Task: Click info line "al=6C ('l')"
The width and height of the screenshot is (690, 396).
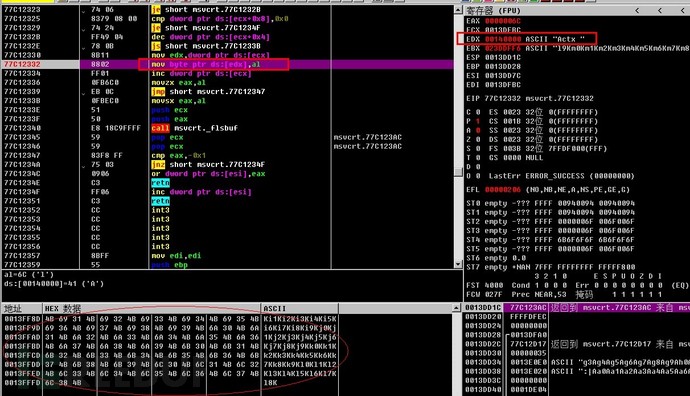Action: (x=29, y=275)
